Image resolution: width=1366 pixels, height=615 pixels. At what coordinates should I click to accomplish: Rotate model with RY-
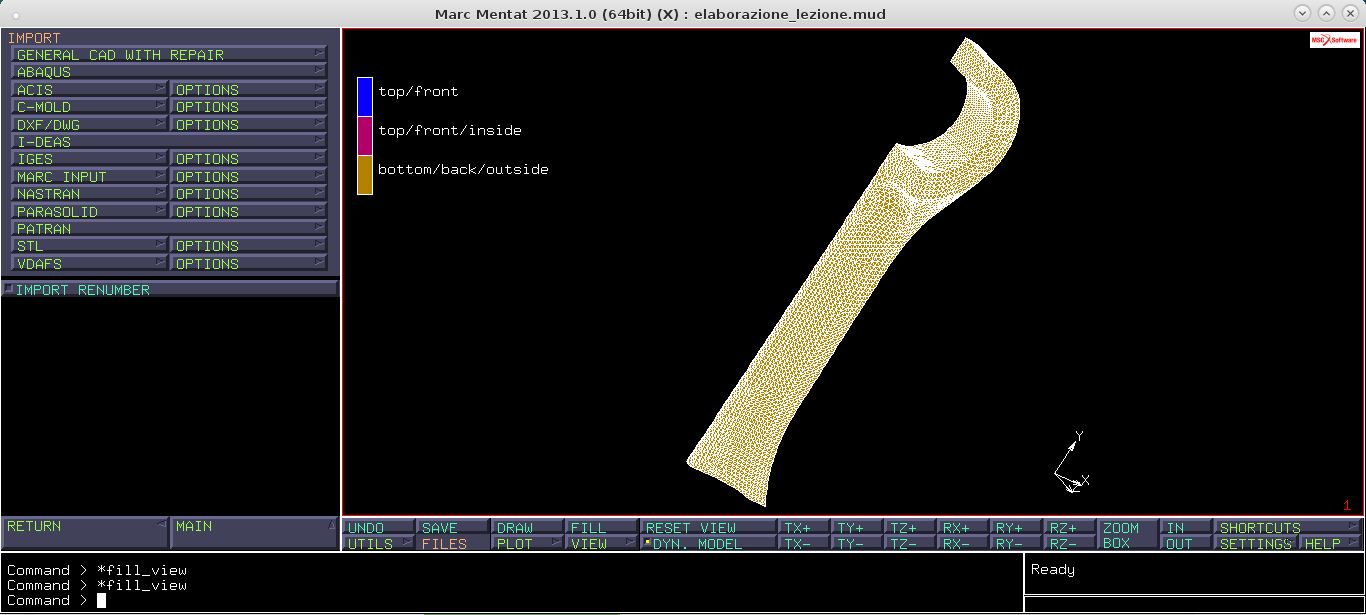(x=1017, y=544)
